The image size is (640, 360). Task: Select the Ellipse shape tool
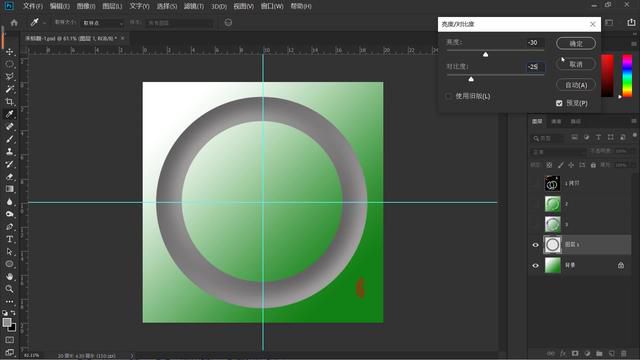(x=9, y=264)
